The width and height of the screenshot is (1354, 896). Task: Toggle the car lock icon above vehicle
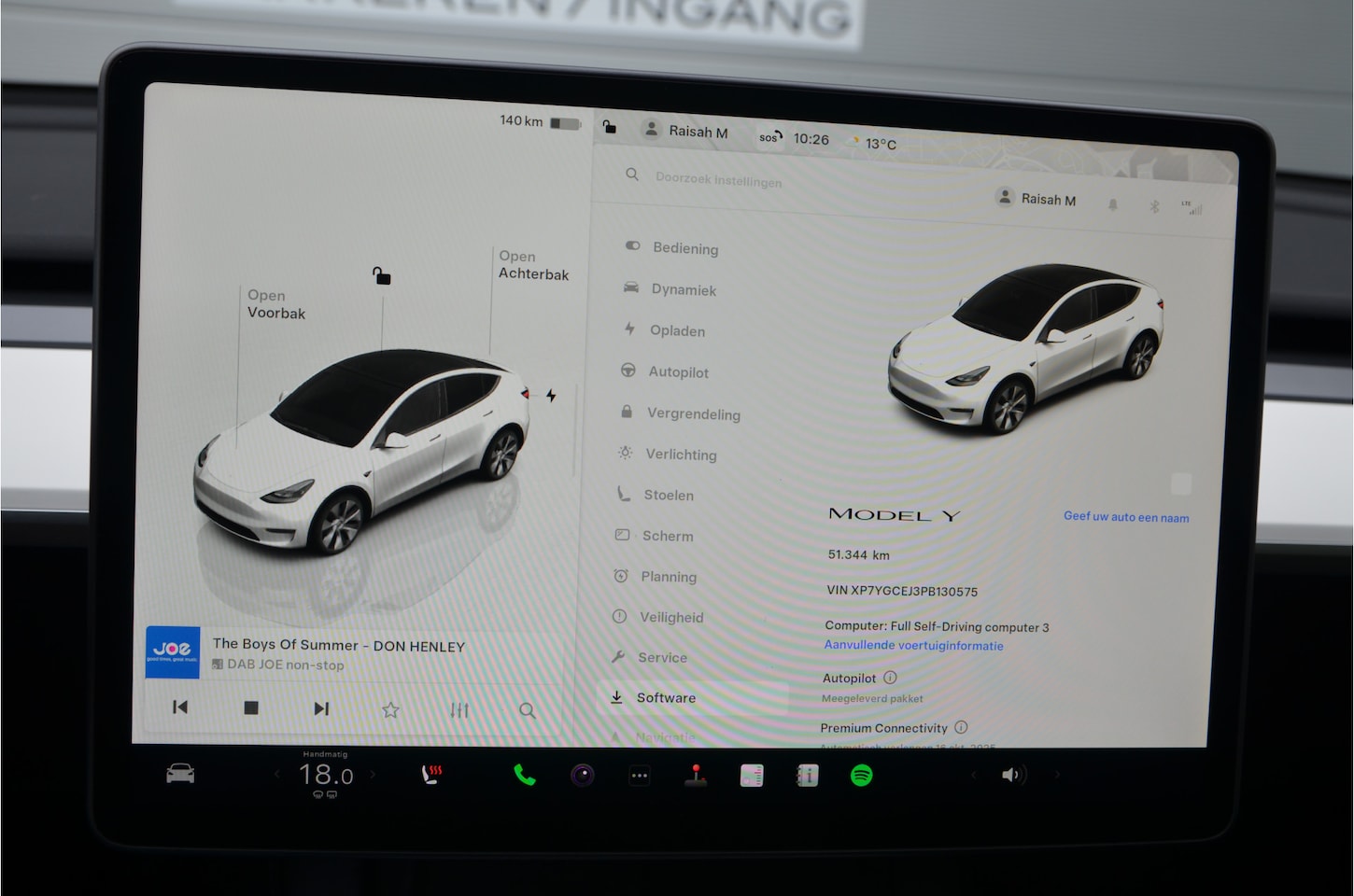click(382, 275)
